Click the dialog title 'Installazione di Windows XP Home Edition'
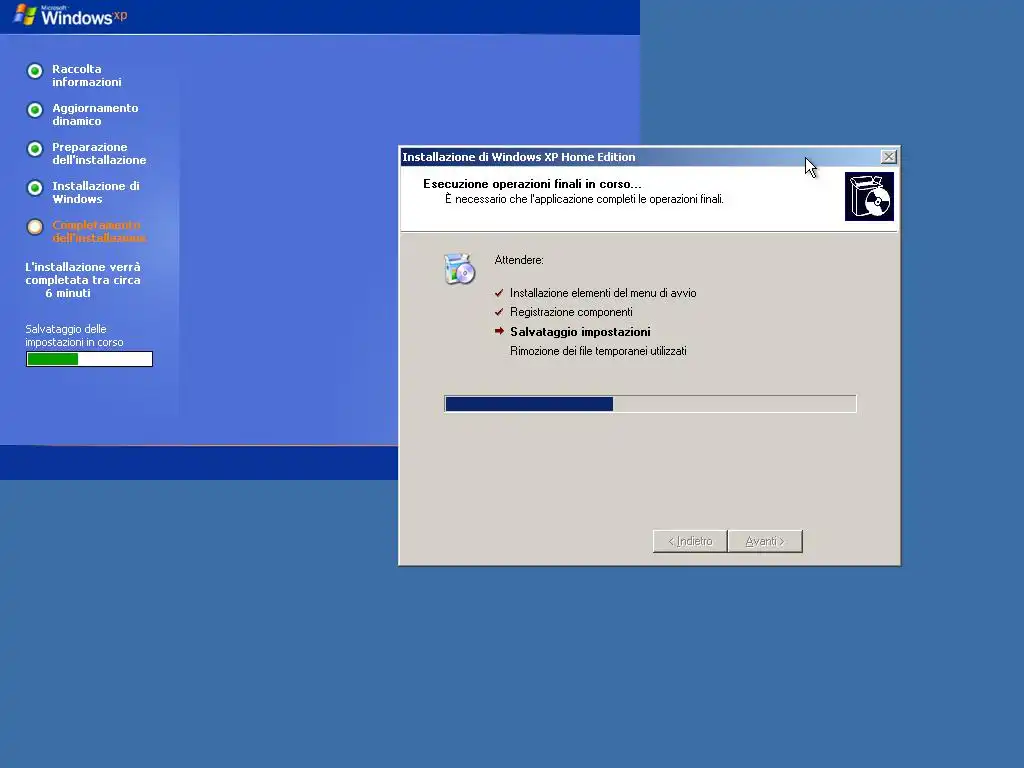 coord(519,157)
